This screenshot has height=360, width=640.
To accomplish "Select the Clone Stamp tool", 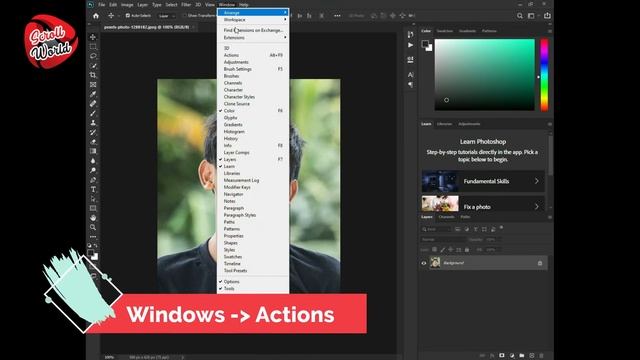I will 93,122.
